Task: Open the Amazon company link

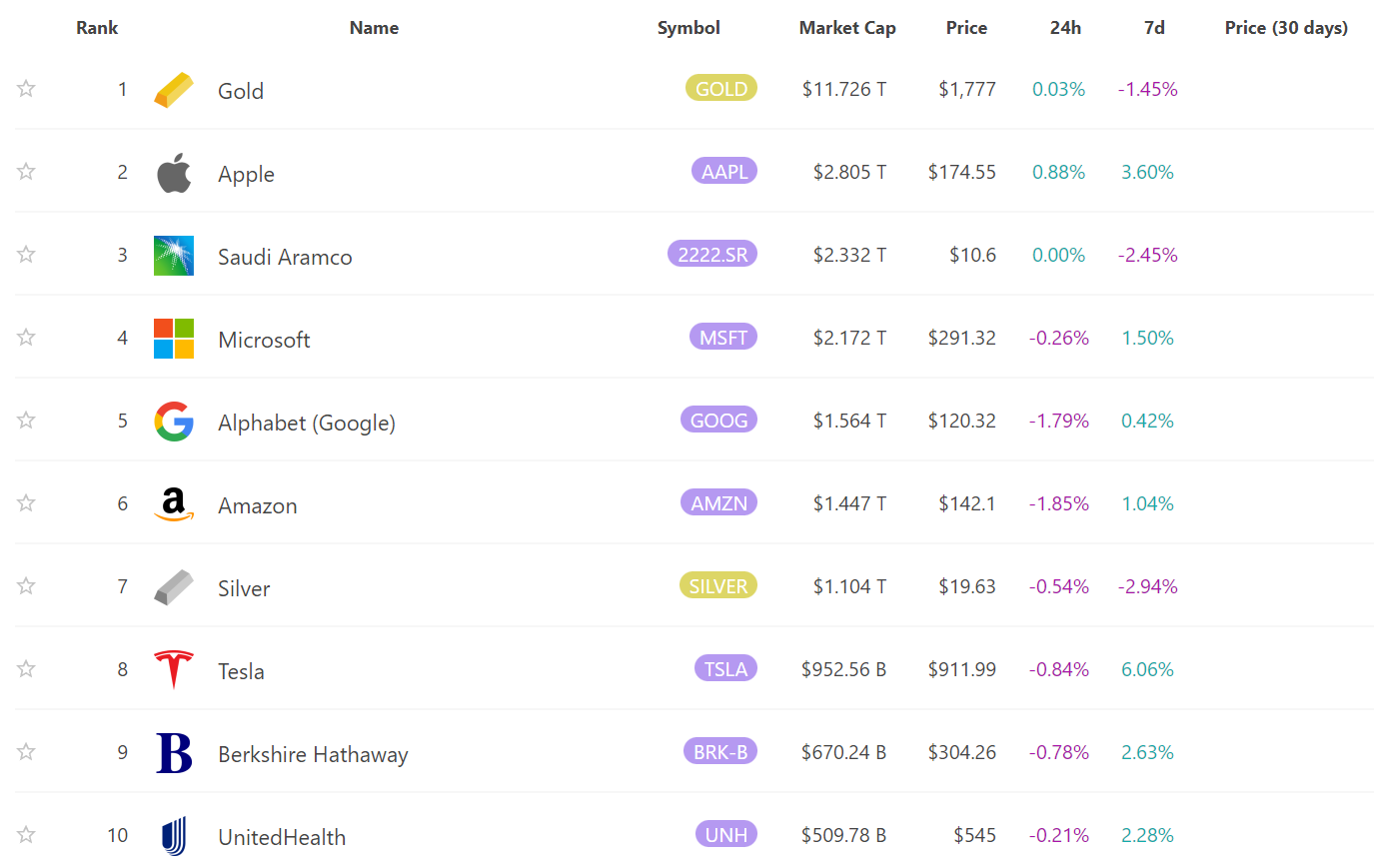Action: click(258, 505)
